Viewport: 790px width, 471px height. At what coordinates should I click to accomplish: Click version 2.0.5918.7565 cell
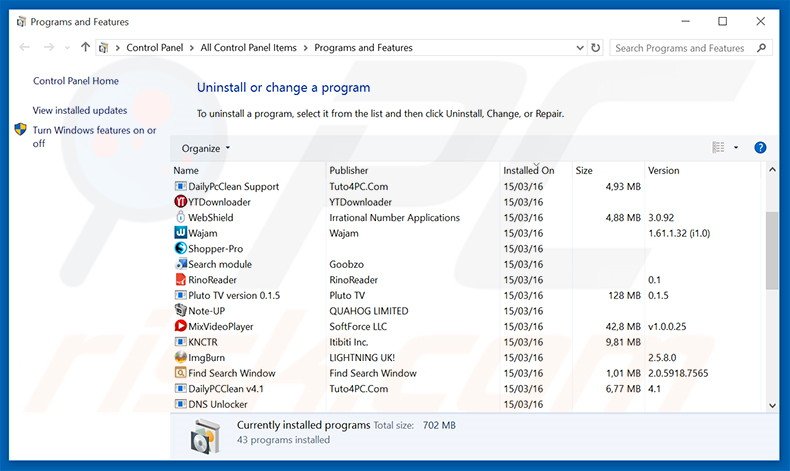point(678,373)
